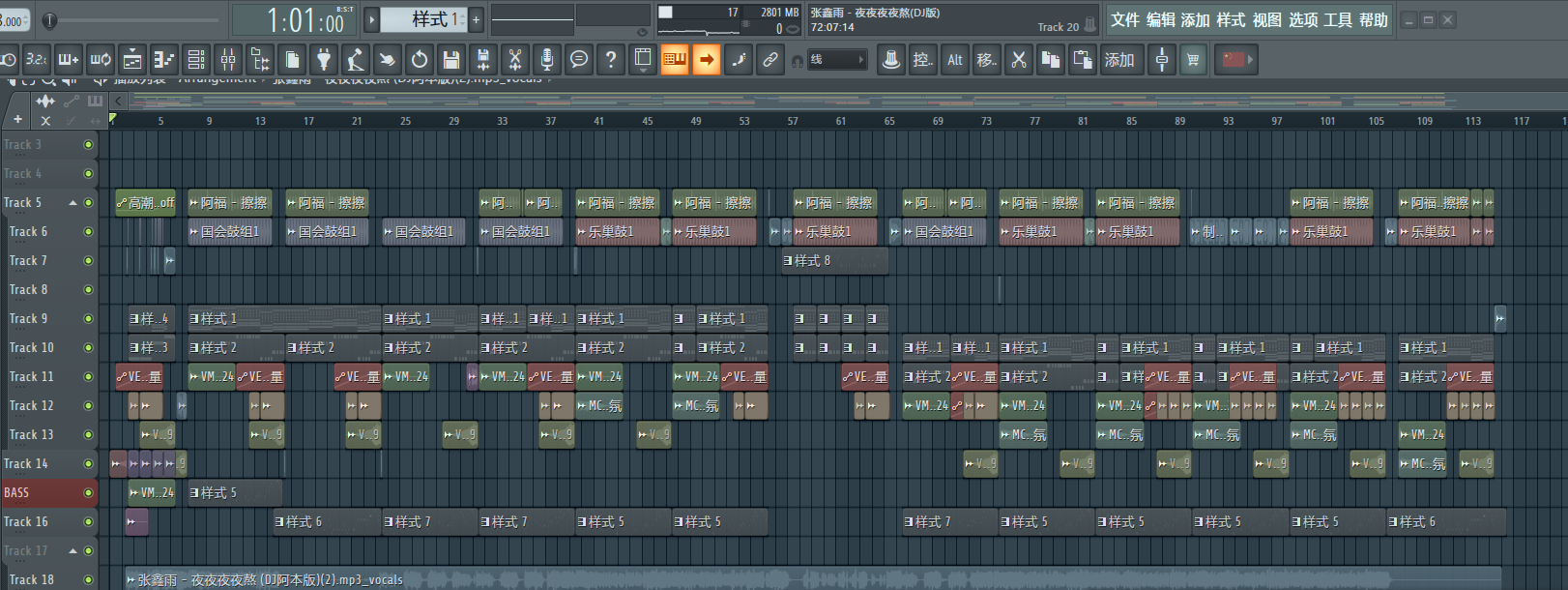Mute the BASS track green LED
This screenshot has height=590, width=1568.
click(x=88, y=492)
